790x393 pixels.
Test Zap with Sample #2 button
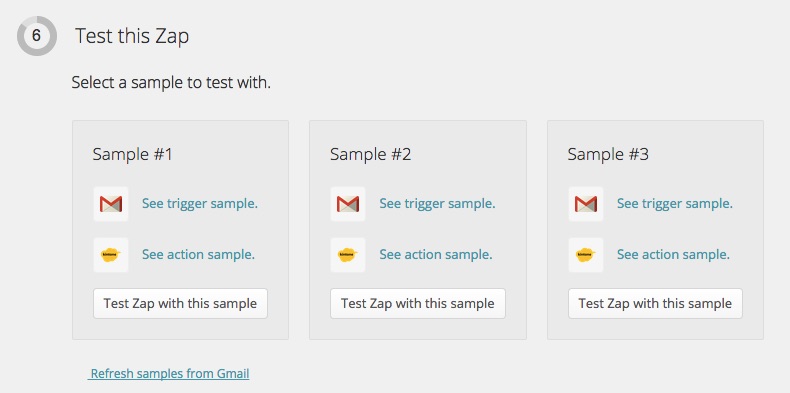click(x=418, y=303)
